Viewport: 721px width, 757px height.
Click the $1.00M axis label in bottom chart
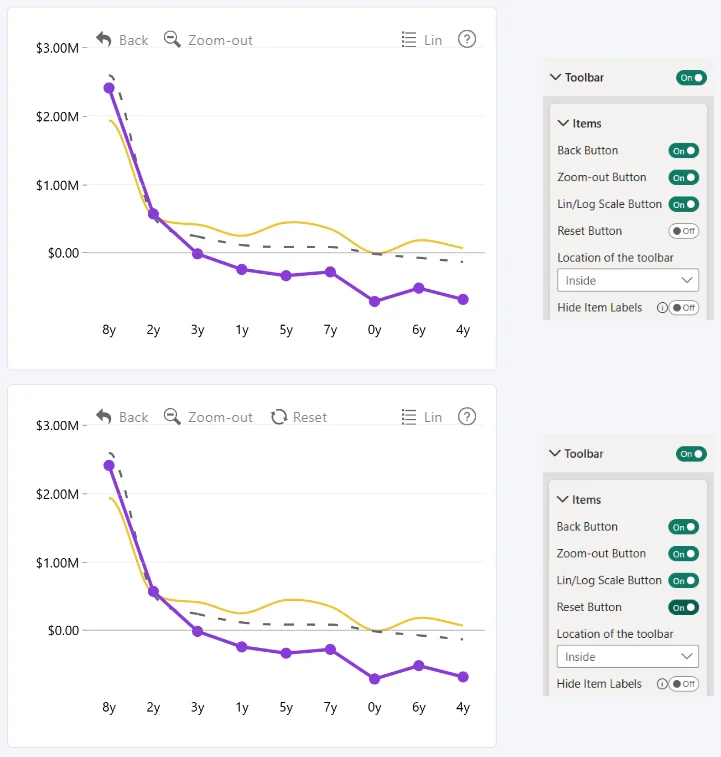(57, 563)
